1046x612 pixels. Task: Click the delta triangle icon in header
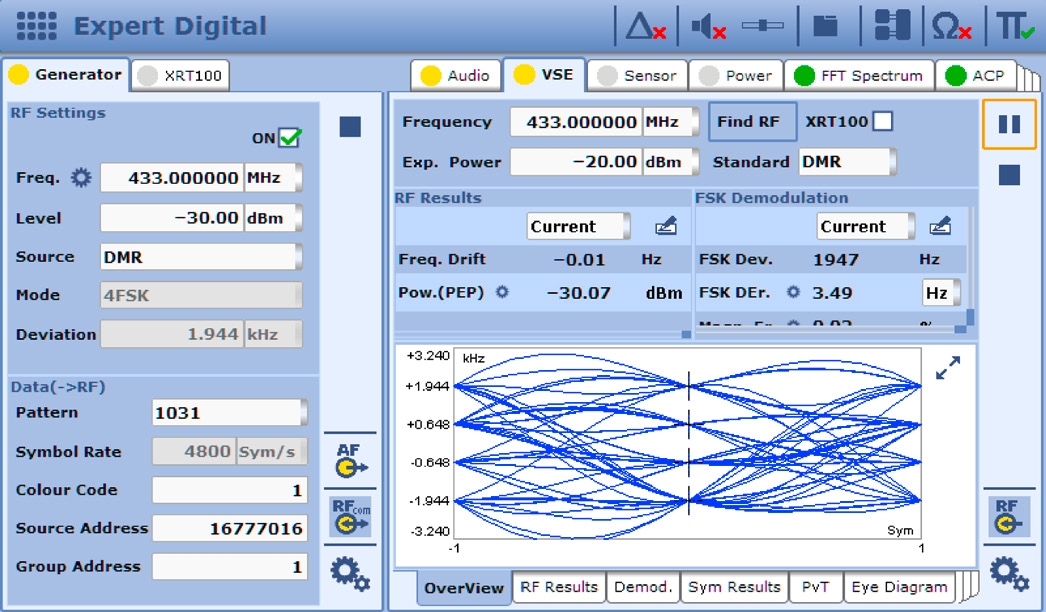pyautogui.click(x=645, y=26)
